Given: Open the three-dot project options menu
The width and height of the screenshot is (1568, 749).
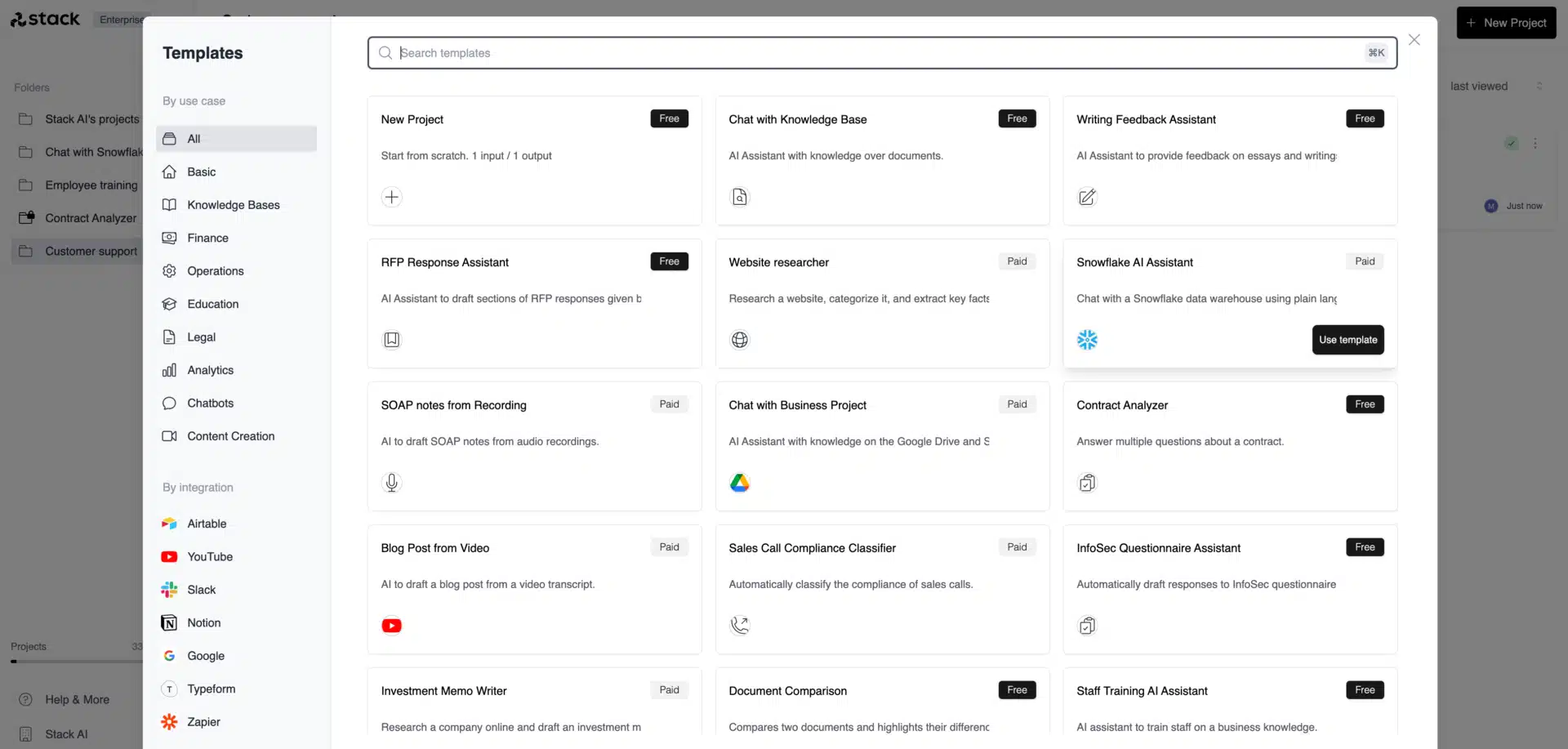Looking at the screenshot, I should point(1535,143).
